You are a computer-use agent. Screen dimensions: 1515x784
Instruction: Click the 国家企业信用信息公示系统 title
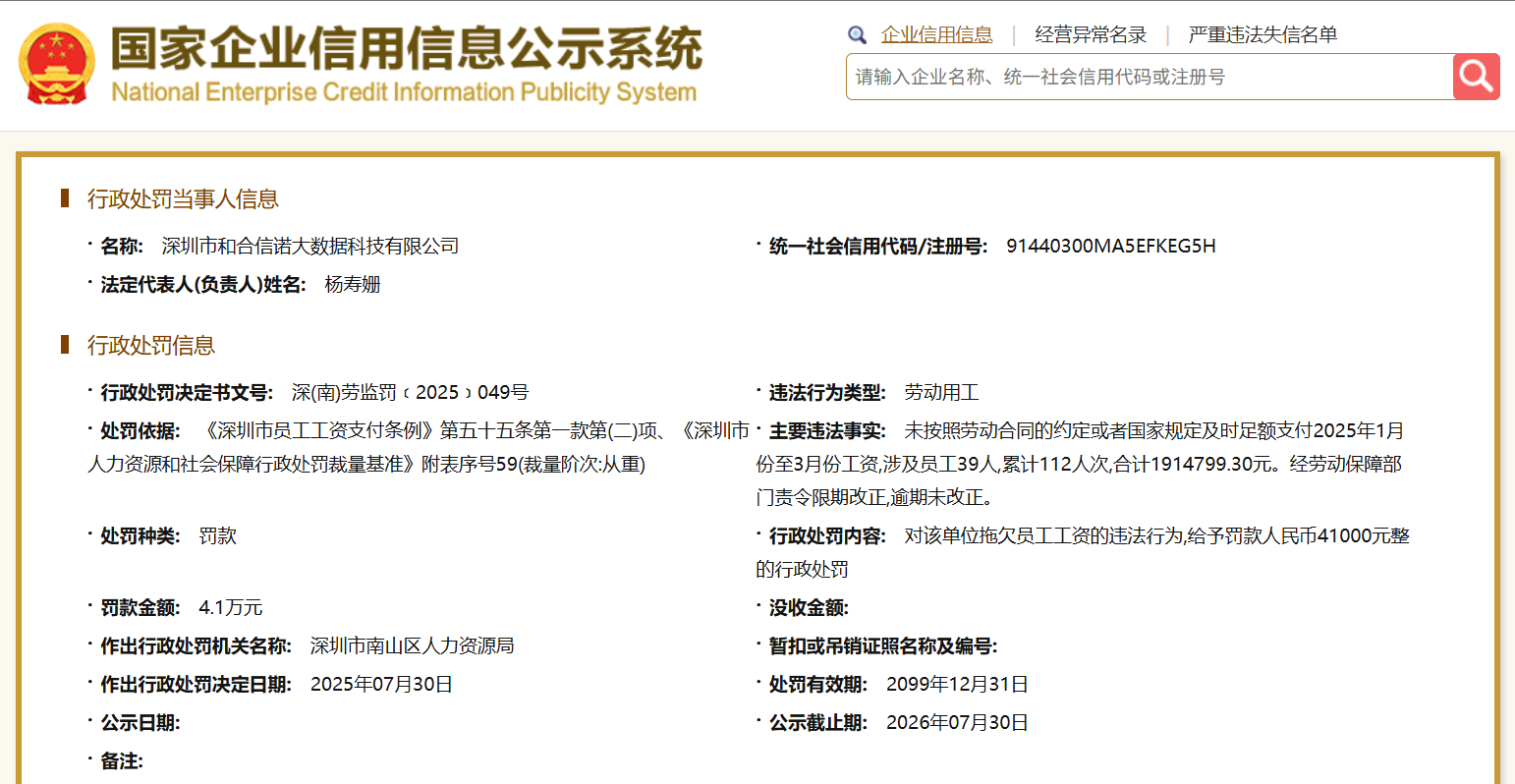click(407, 48)
